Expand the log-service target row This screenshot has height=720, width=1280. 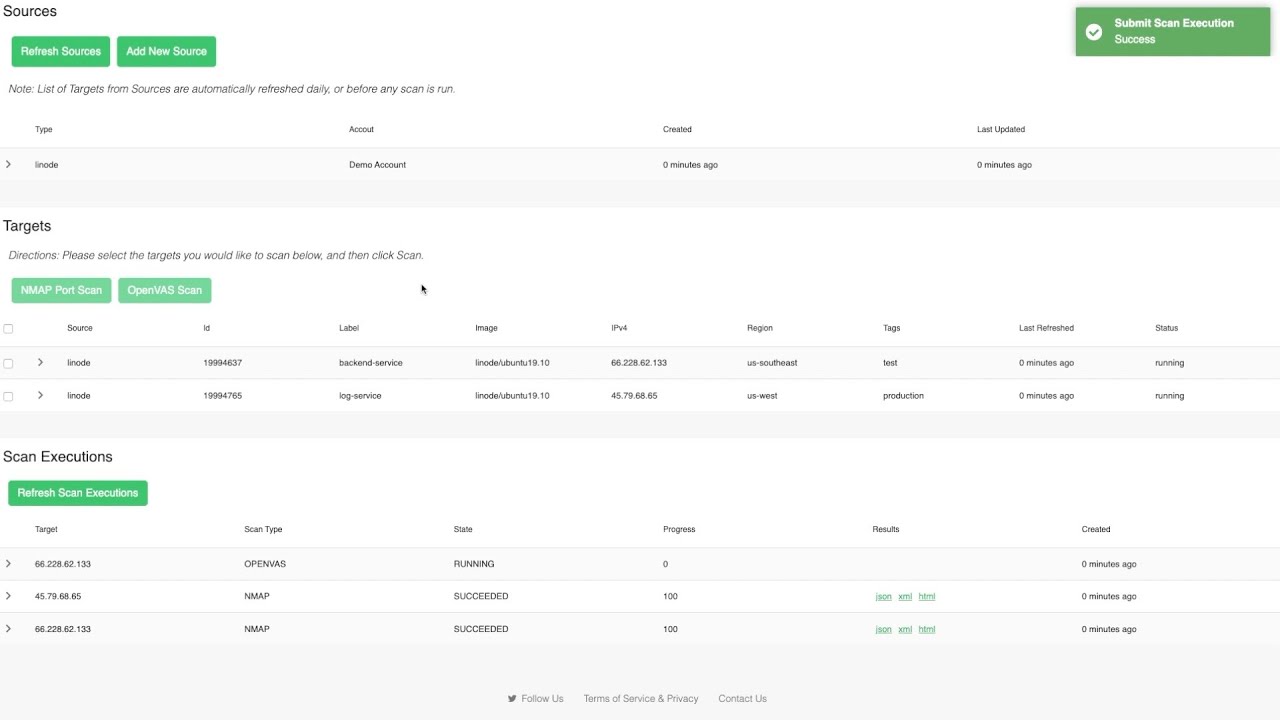(x=40, y=395)
